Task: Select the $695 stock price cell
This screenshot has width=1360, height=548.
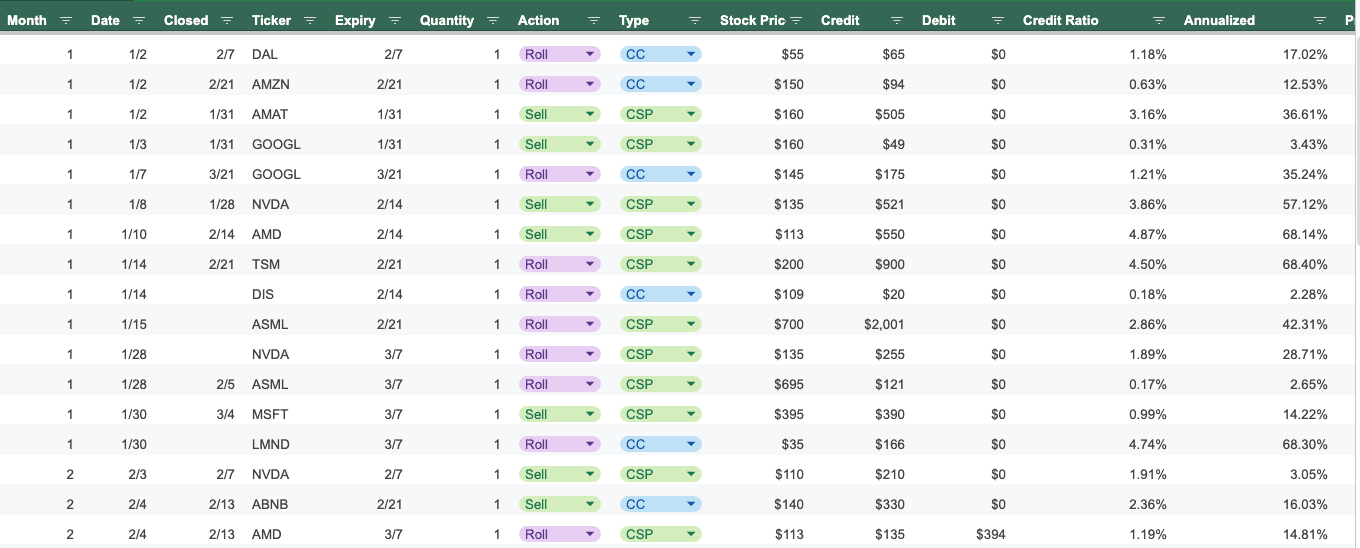Action: (x=789, y=384)
